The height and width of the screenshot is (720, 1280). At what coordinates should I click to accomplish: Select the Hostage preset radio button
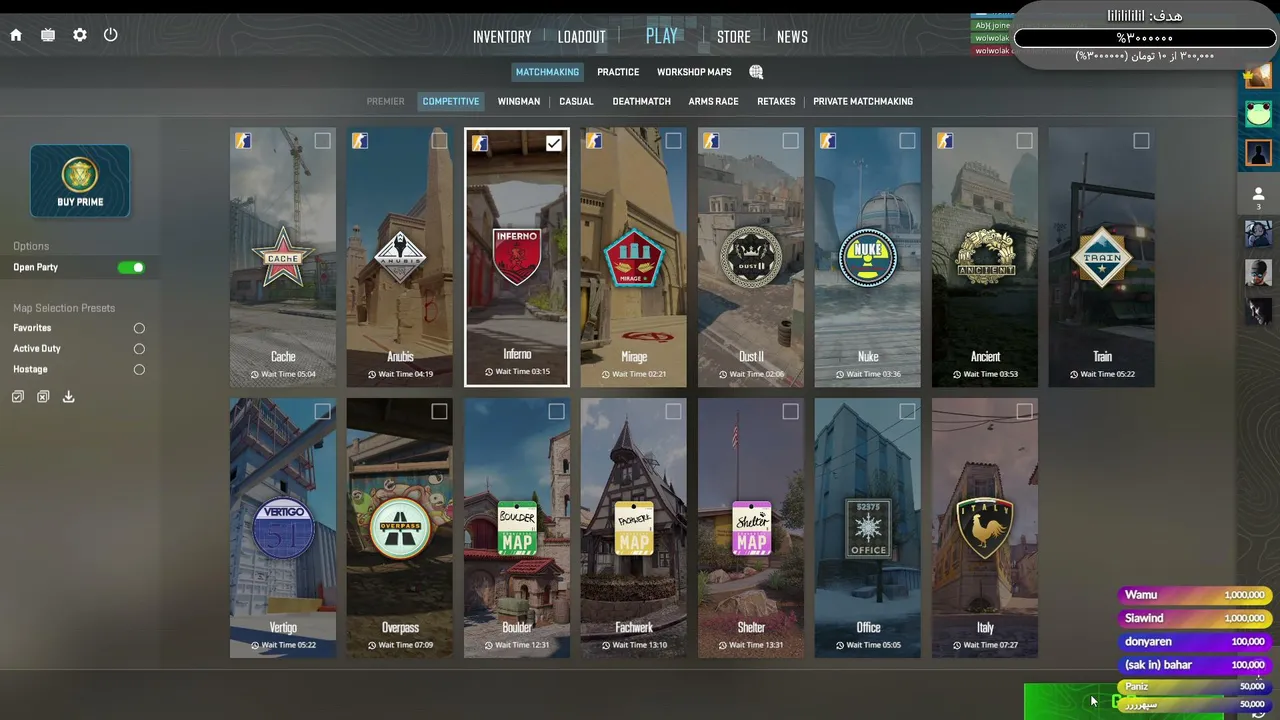139,370
